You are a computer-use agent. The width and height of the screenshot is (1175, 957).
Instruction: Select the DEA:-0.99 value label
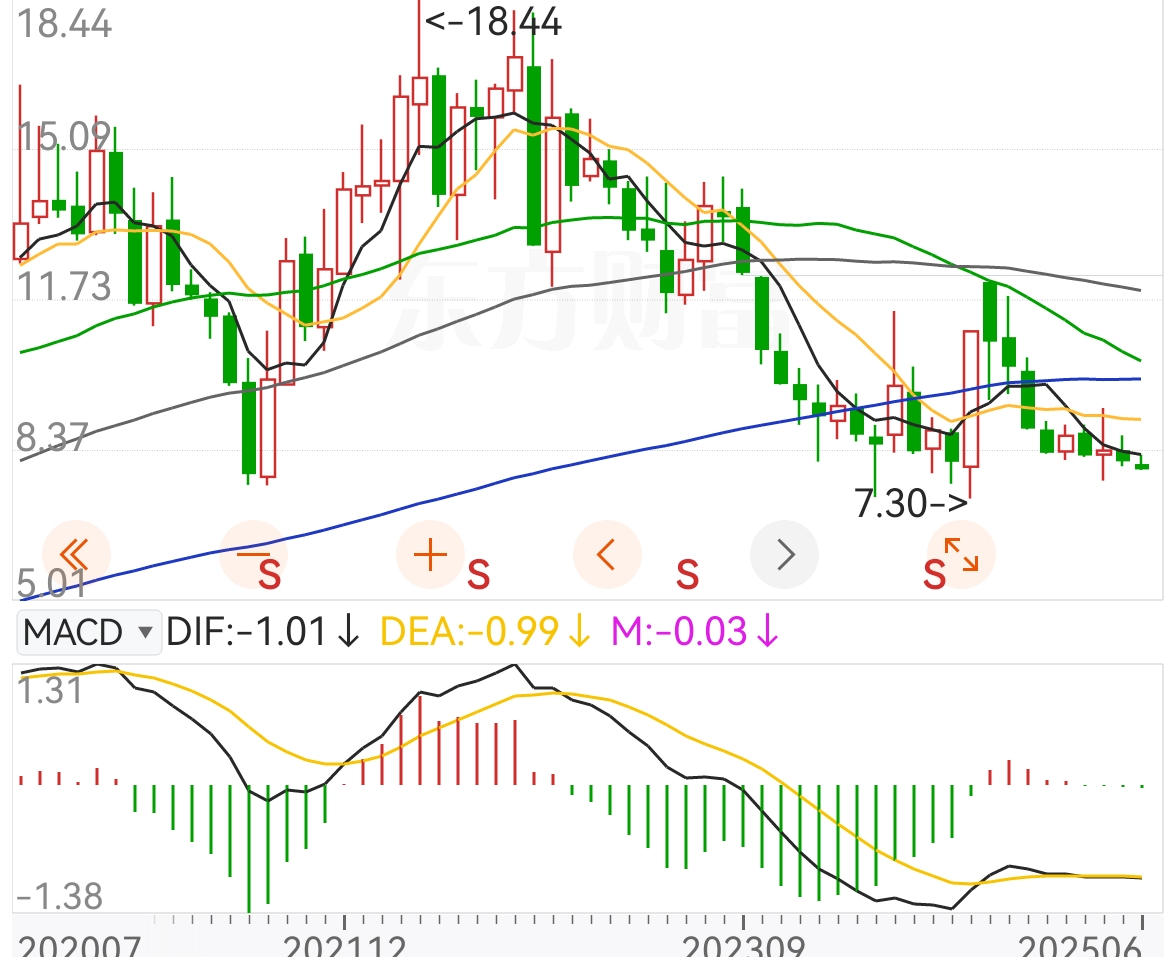[486, 632]
